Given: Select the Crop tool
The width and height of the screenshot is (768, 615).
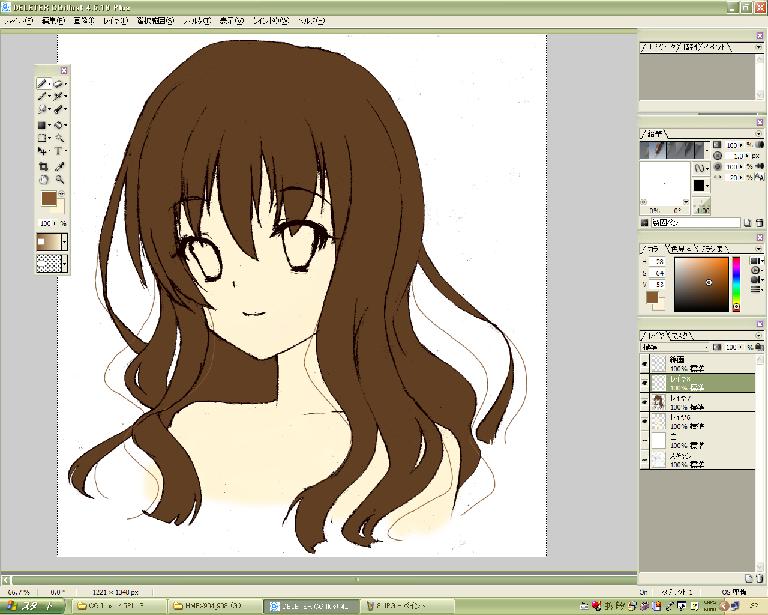Looking at the screenshot, I should pos(43,166).
